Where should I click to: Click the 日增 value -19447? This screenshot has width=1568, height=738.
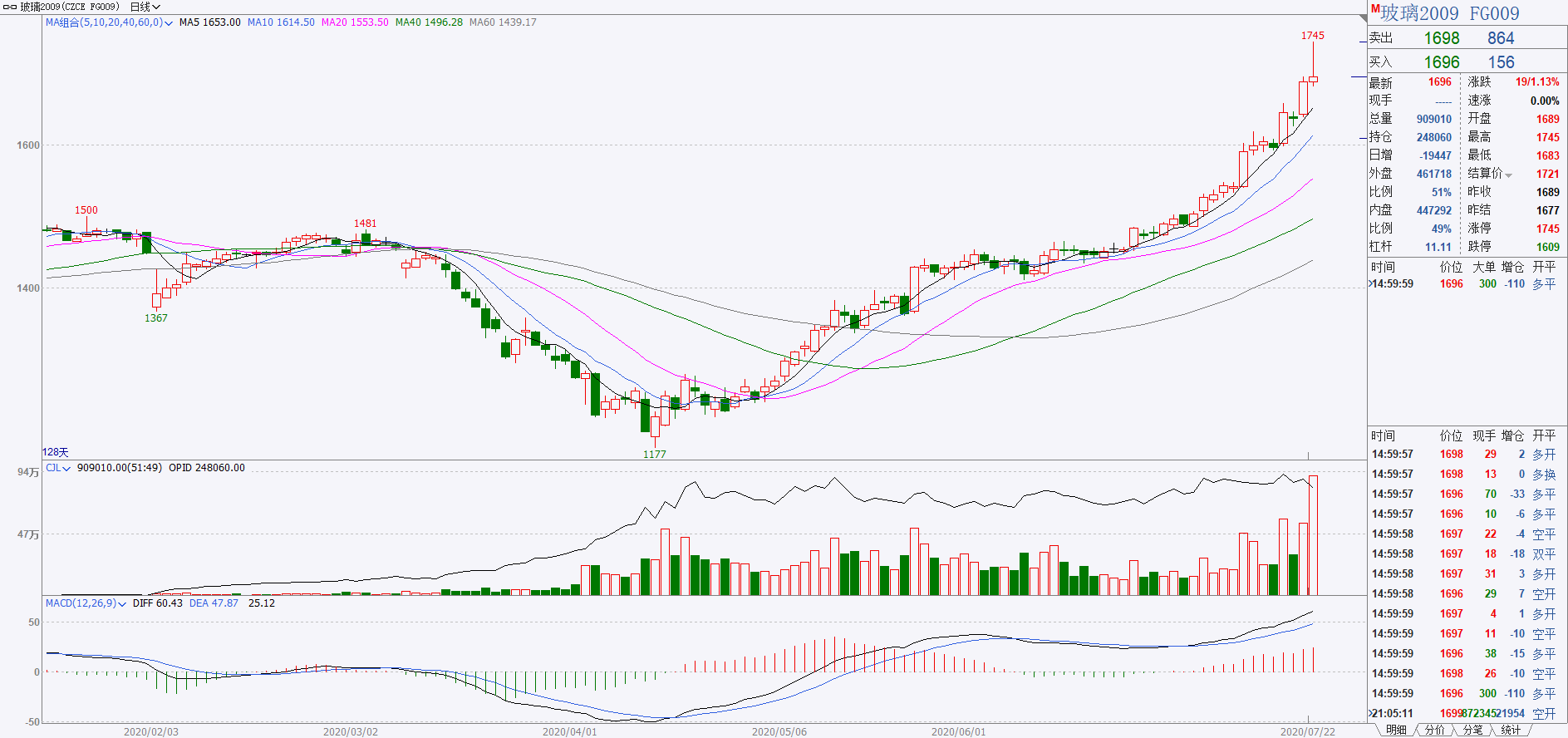click(x=1436, y=155)
